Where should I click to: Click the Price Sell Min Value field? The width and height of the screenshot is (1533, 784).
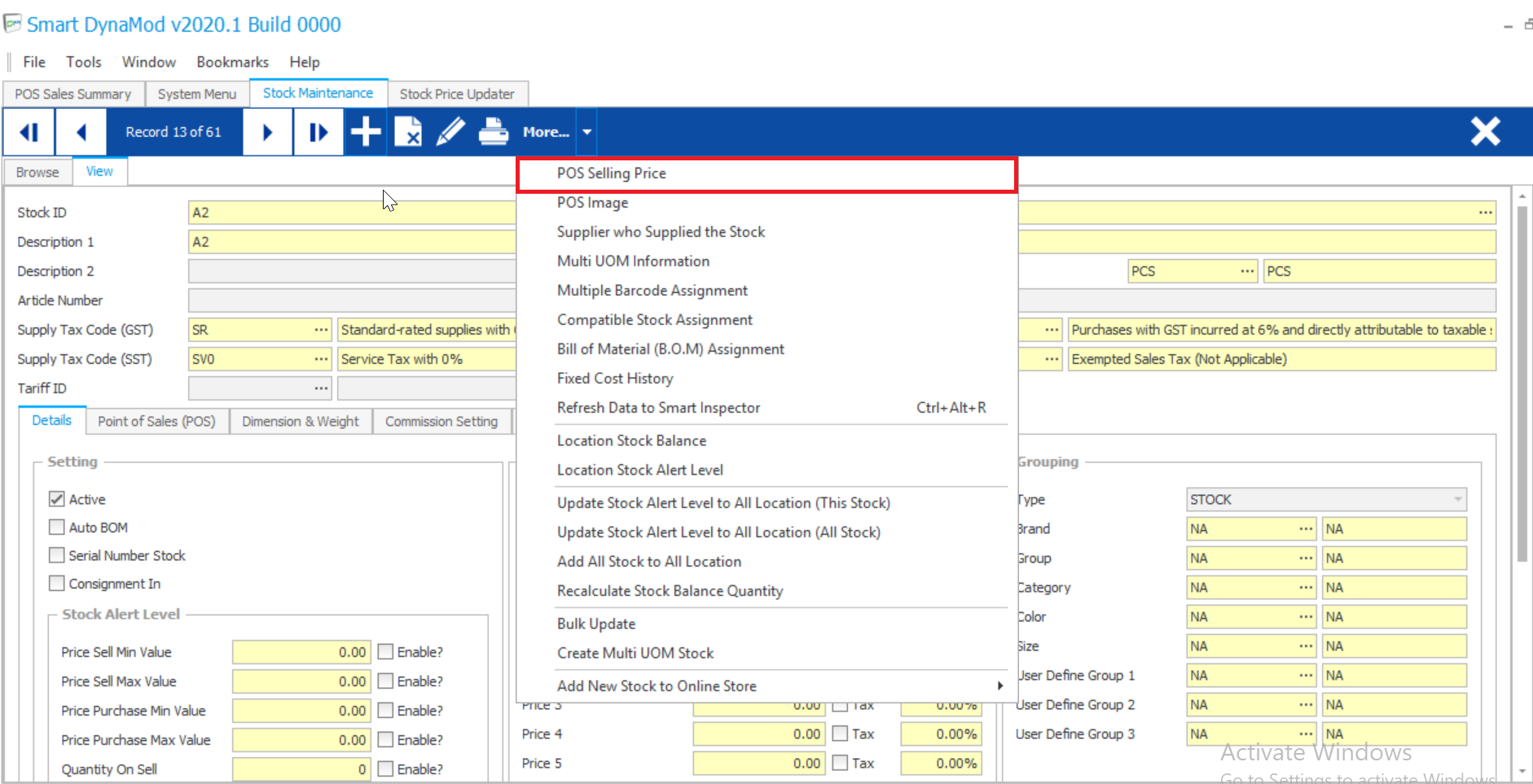click(301, 652)
